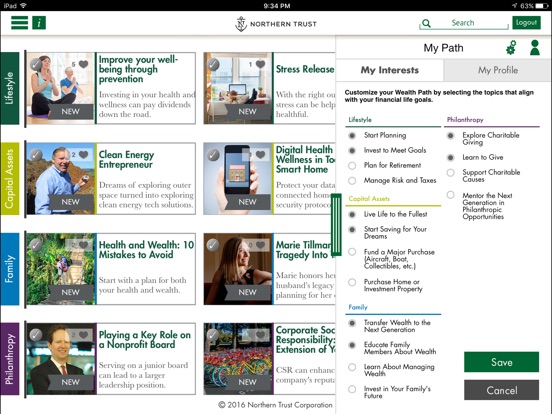Tap the iPad battery indicator
This screenshot has height=414, width=552.
point(541,6)
